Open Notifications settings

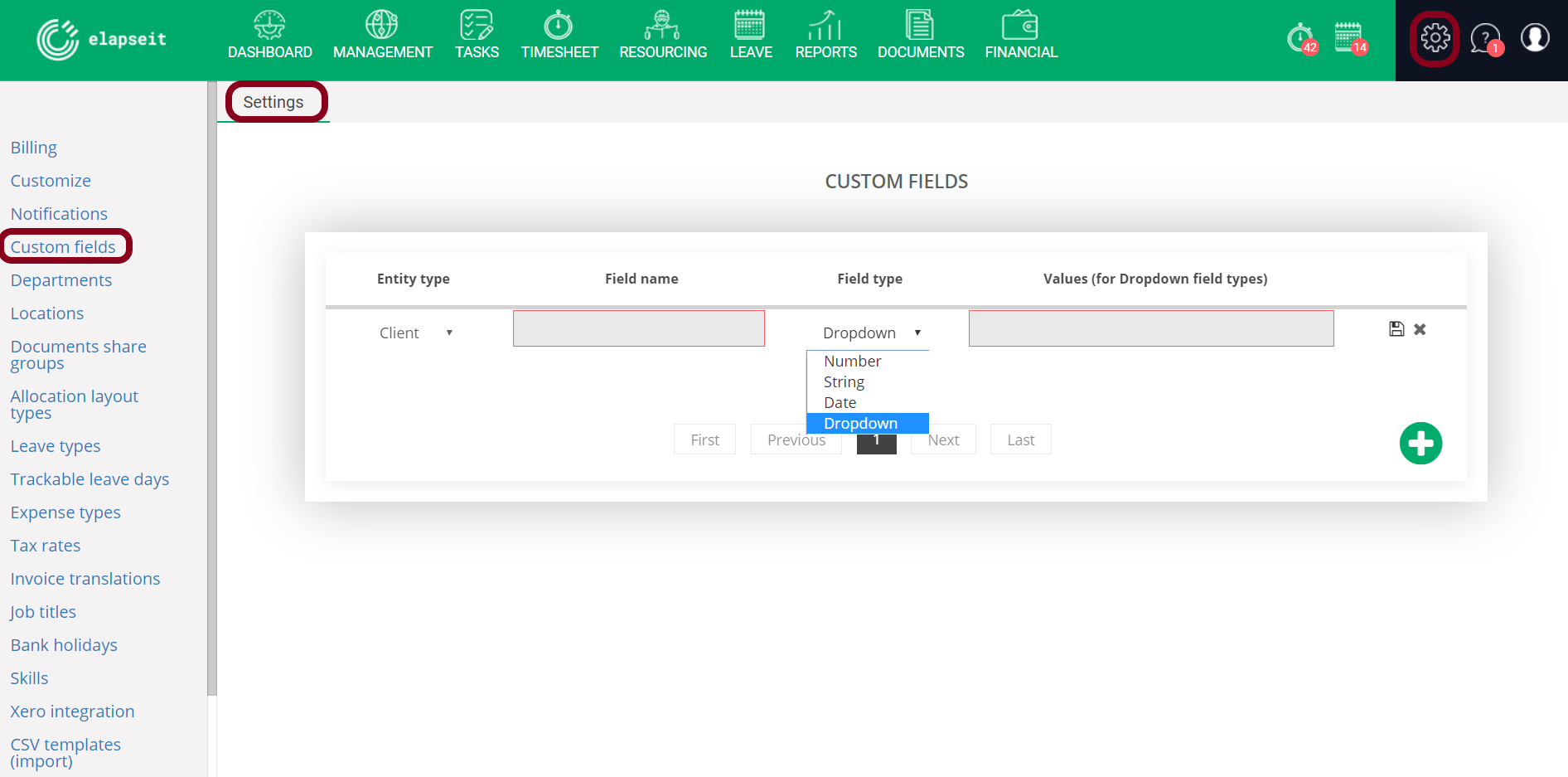point(59,214)
